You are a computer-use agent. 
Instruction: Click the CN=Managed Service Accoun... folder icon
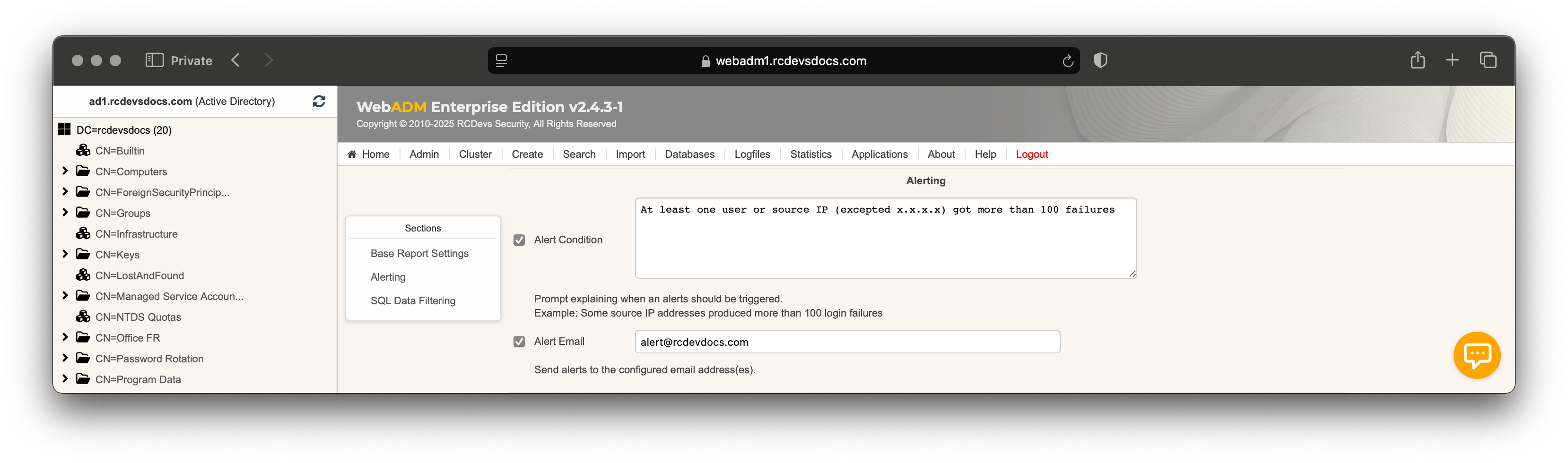tap(83, 296)
